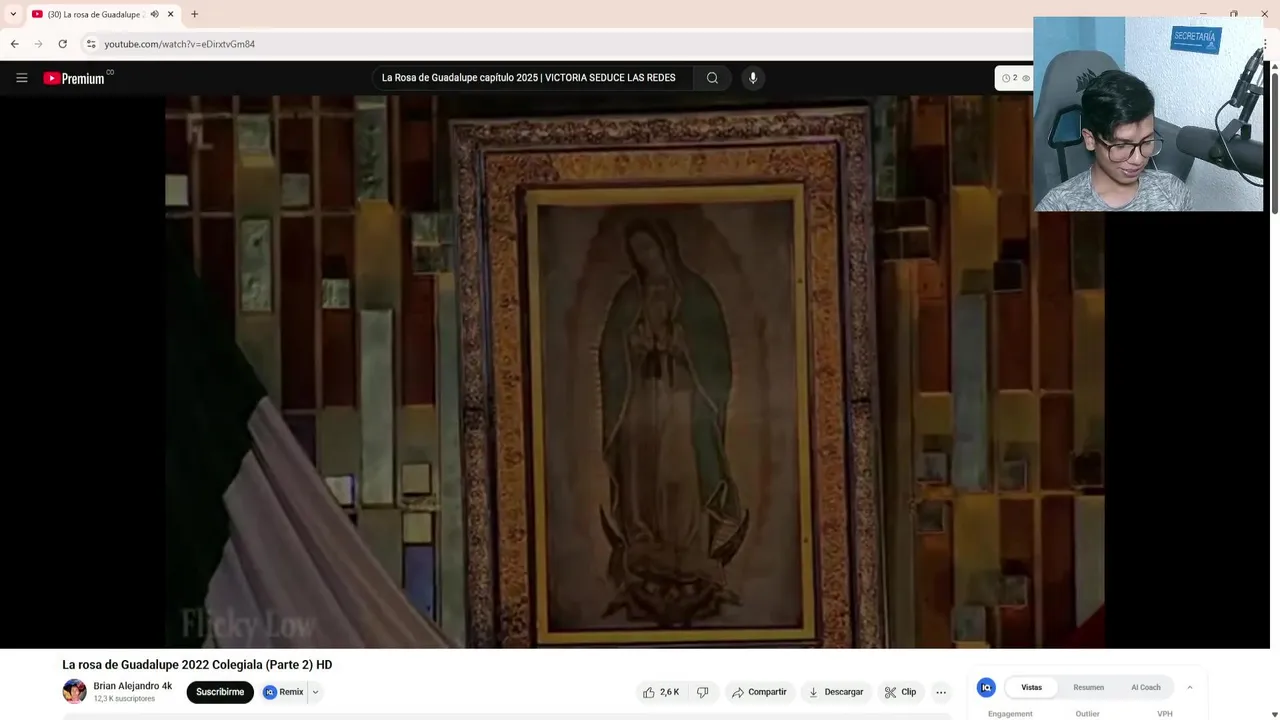This screenshot has width=1280, height=720.
Task: Click the VPH label
Action: pyautogui.click(x=1164, y=714)
